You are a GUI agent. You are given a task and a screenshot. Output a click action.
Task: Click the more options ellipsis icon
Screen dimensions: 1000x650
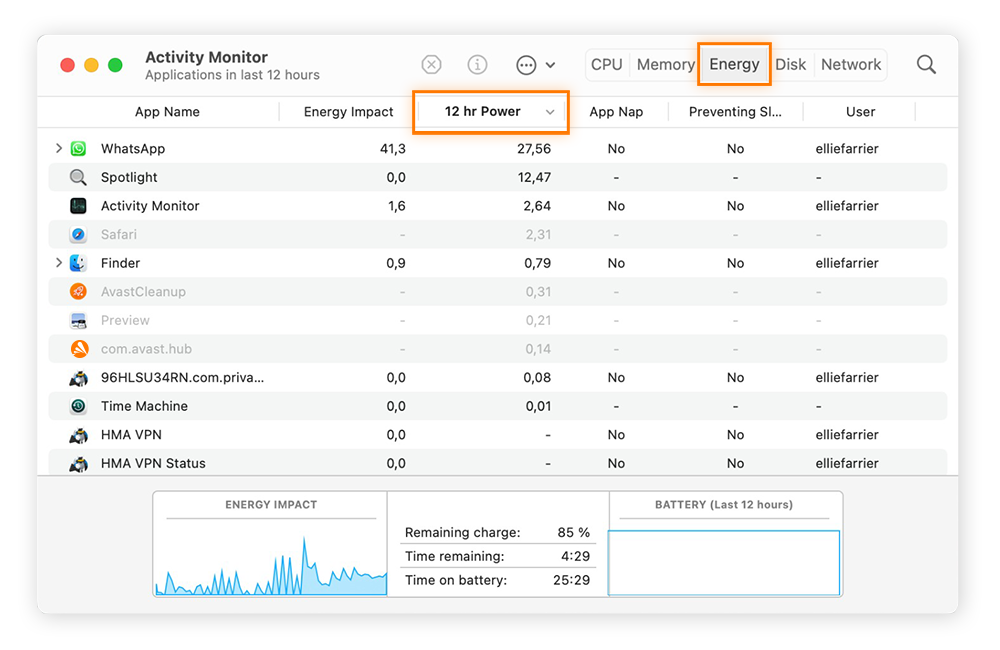click(525, 64)
